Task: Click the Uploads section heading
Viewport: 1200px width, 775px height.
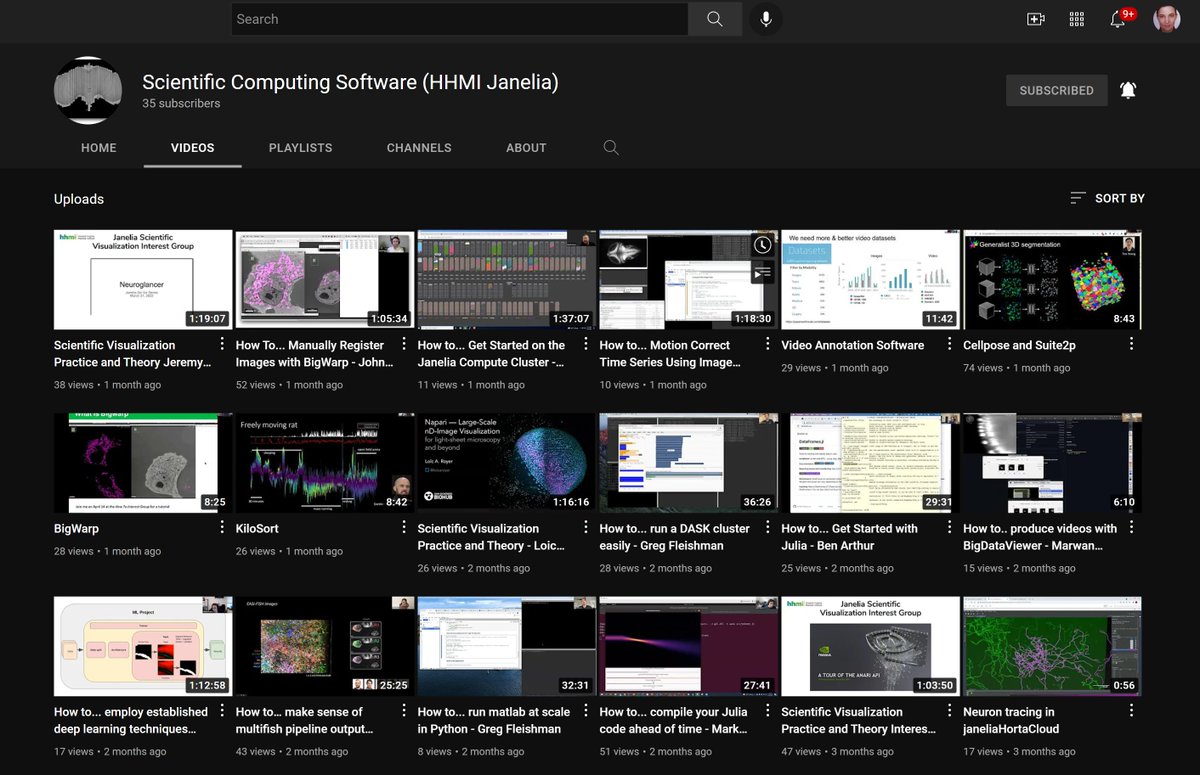Action: 79,199
